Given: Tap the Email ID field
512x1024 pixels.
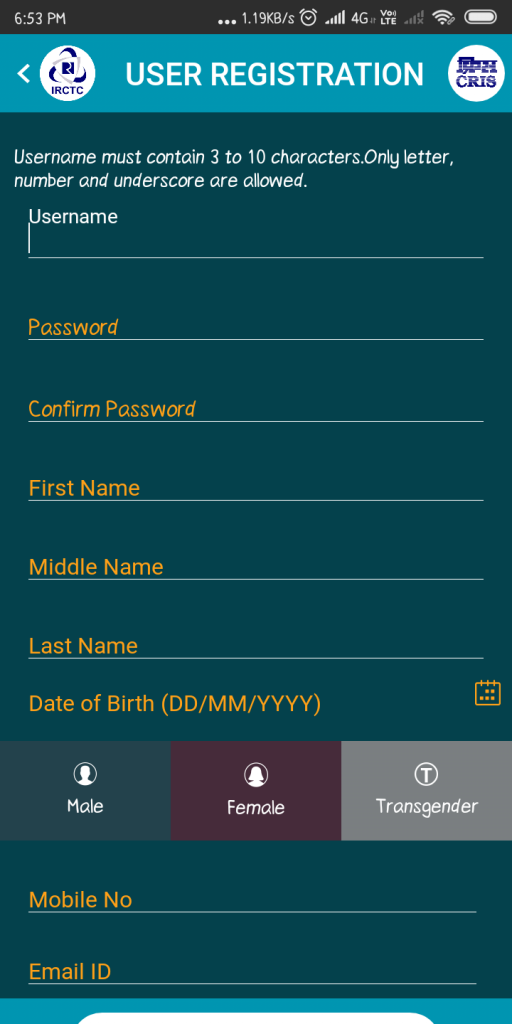Looking at the screenshot, I should pyautogui.click(x=252, y=971).
